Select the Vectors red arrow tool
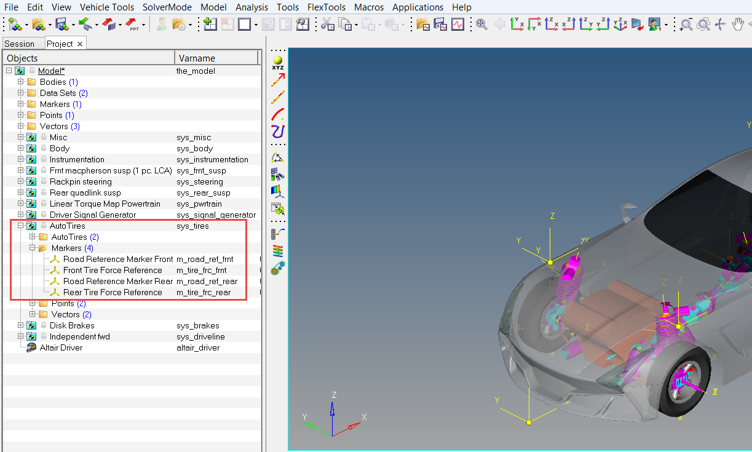 (x=278, y=80)
